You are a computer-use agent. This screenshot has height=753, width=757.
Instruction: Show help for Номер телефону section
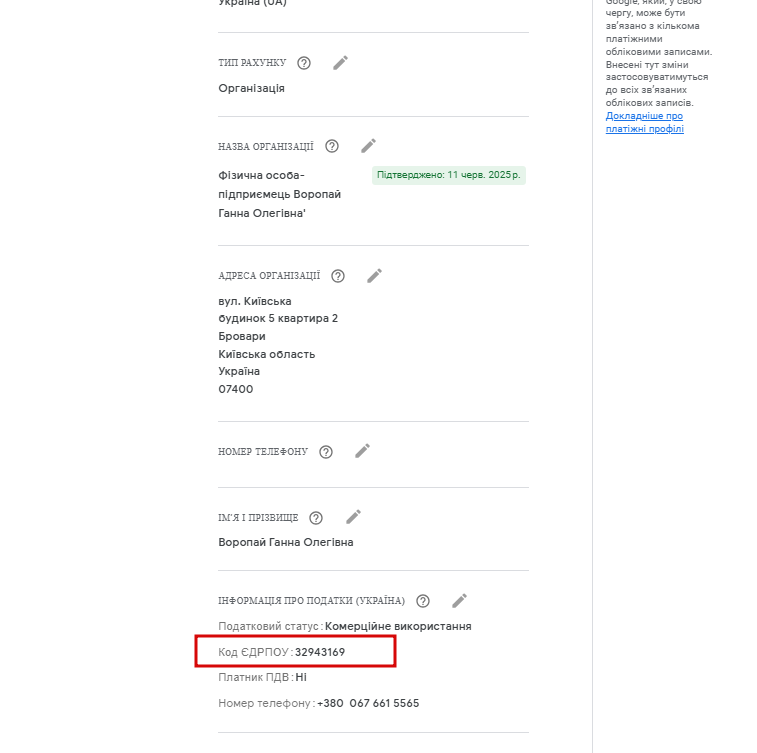(326, 452)
